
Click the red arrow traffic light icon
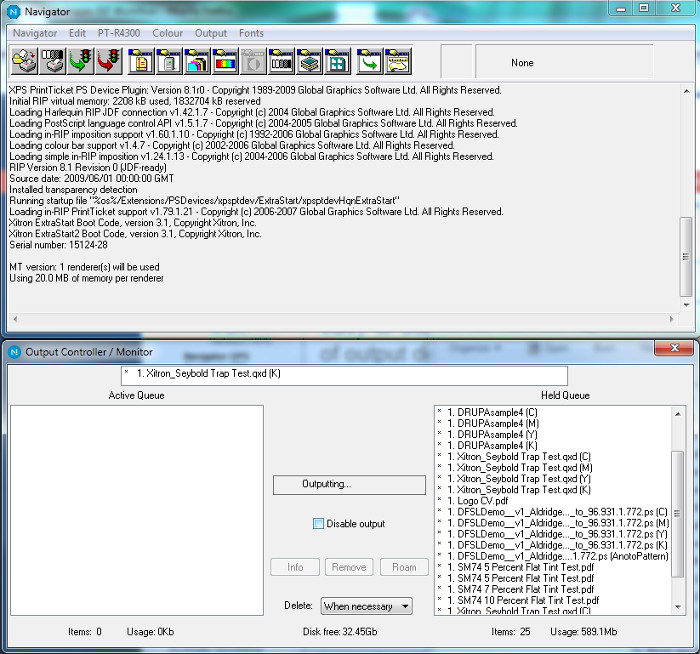(x=109, y=62)
